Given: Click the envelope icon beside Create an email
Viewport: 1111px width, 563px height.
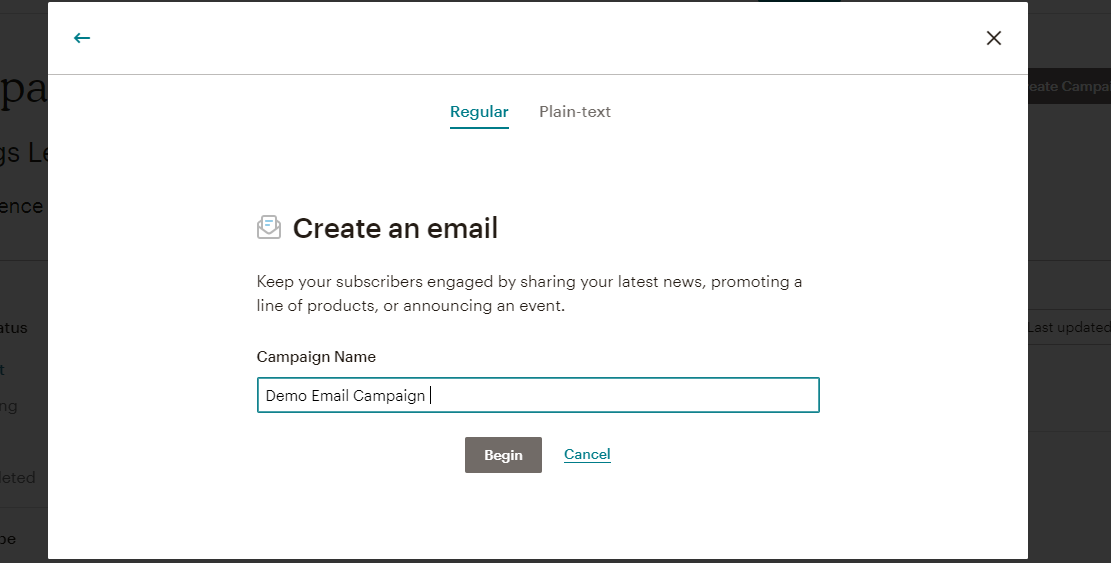Looking at the screenshot, I should [269, 227].
